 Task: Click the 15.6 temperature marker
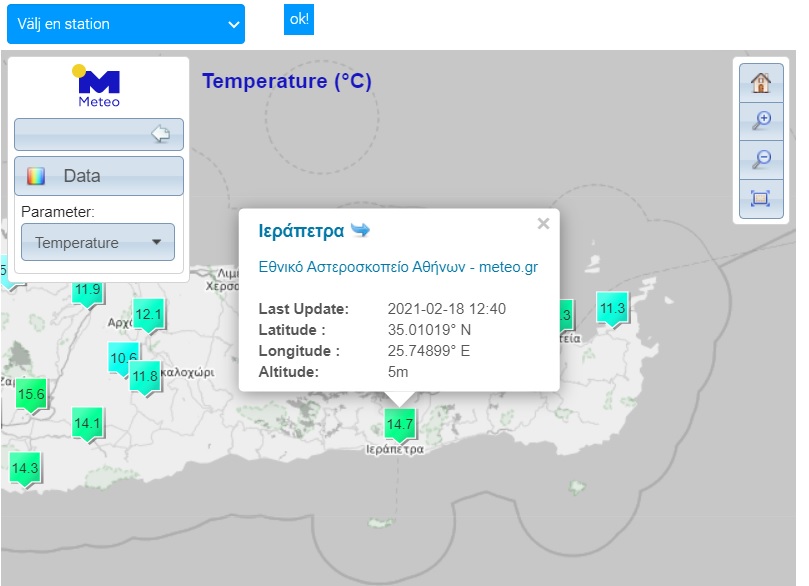[x=31, y=395]
